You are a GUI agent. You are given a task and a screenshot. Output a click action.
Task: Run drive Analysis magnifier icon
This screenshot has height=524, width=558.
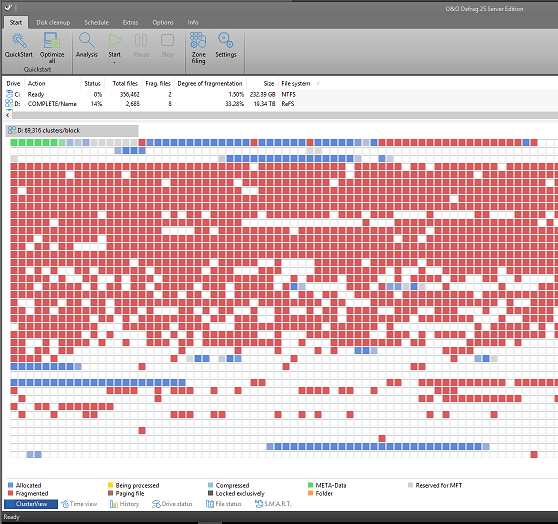(x=86, y=40)
